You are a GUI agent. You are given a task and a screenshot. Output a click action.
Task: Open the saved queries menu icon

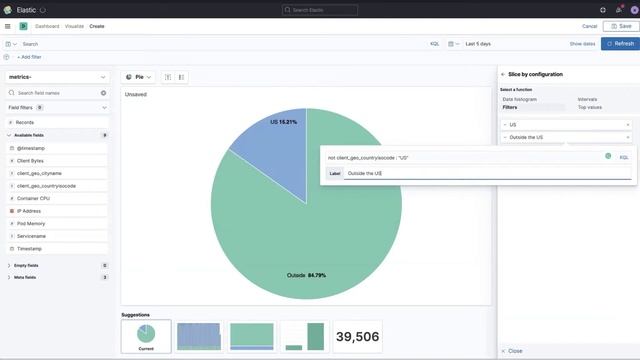click(x=11, y=44)
